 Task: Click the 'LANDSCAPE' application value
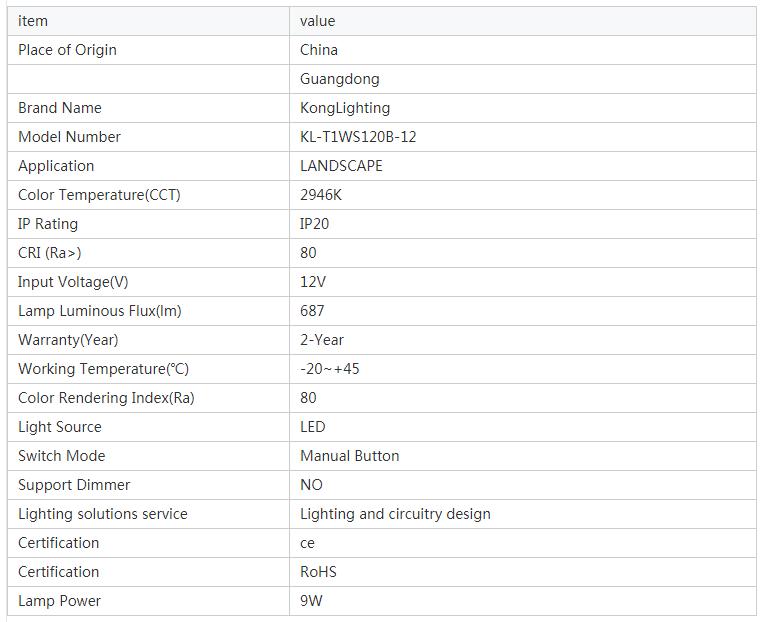341,166
